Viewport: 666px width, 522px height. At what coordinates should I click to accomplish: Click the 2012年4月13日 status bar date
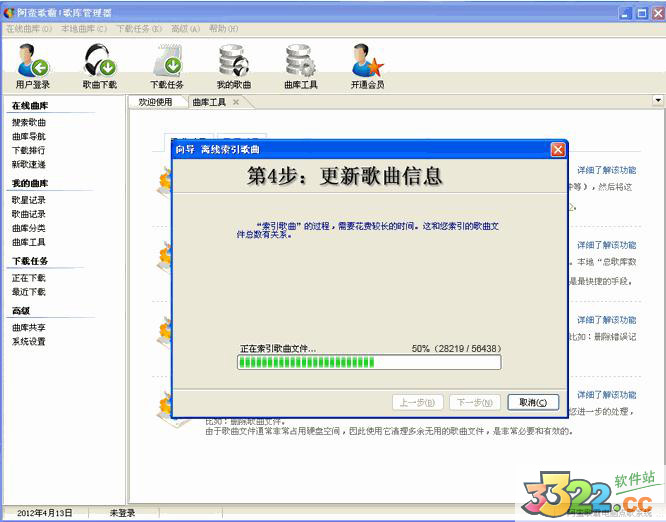(x=45, y=513)
